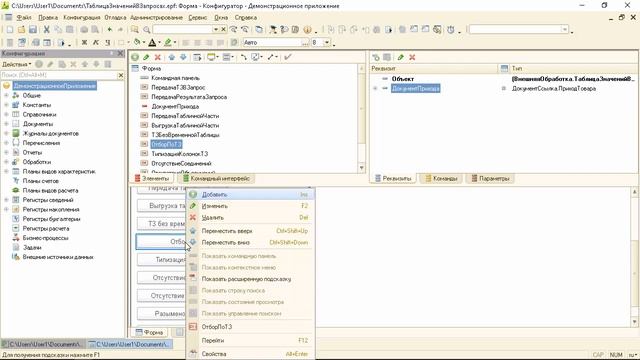Viewport: 640px width, 360px height.
Task: Select ПередачаТЗВЗапрос in elements tree
Action: [178, 87]
